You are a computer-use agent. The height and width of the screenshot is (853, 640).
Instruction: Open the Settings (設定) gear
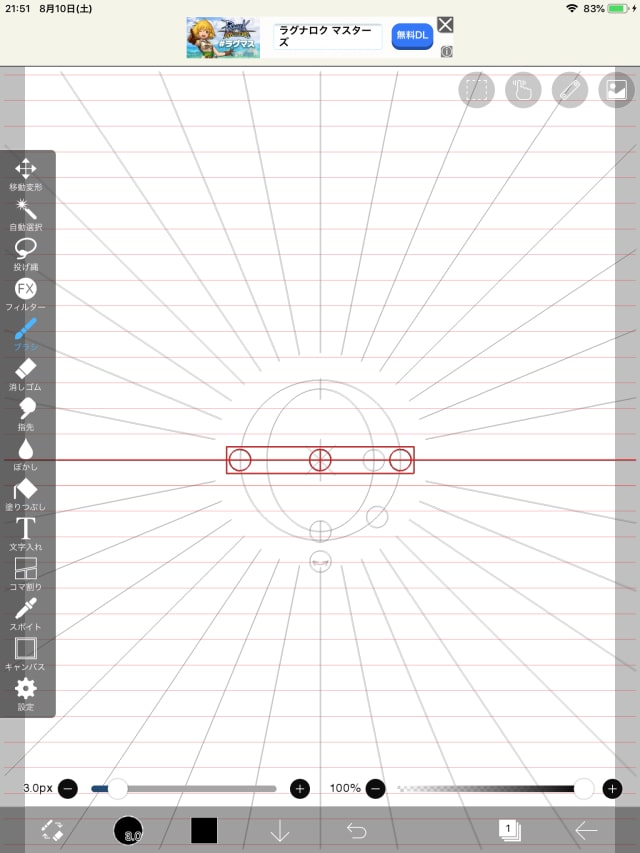coord(26,694)
